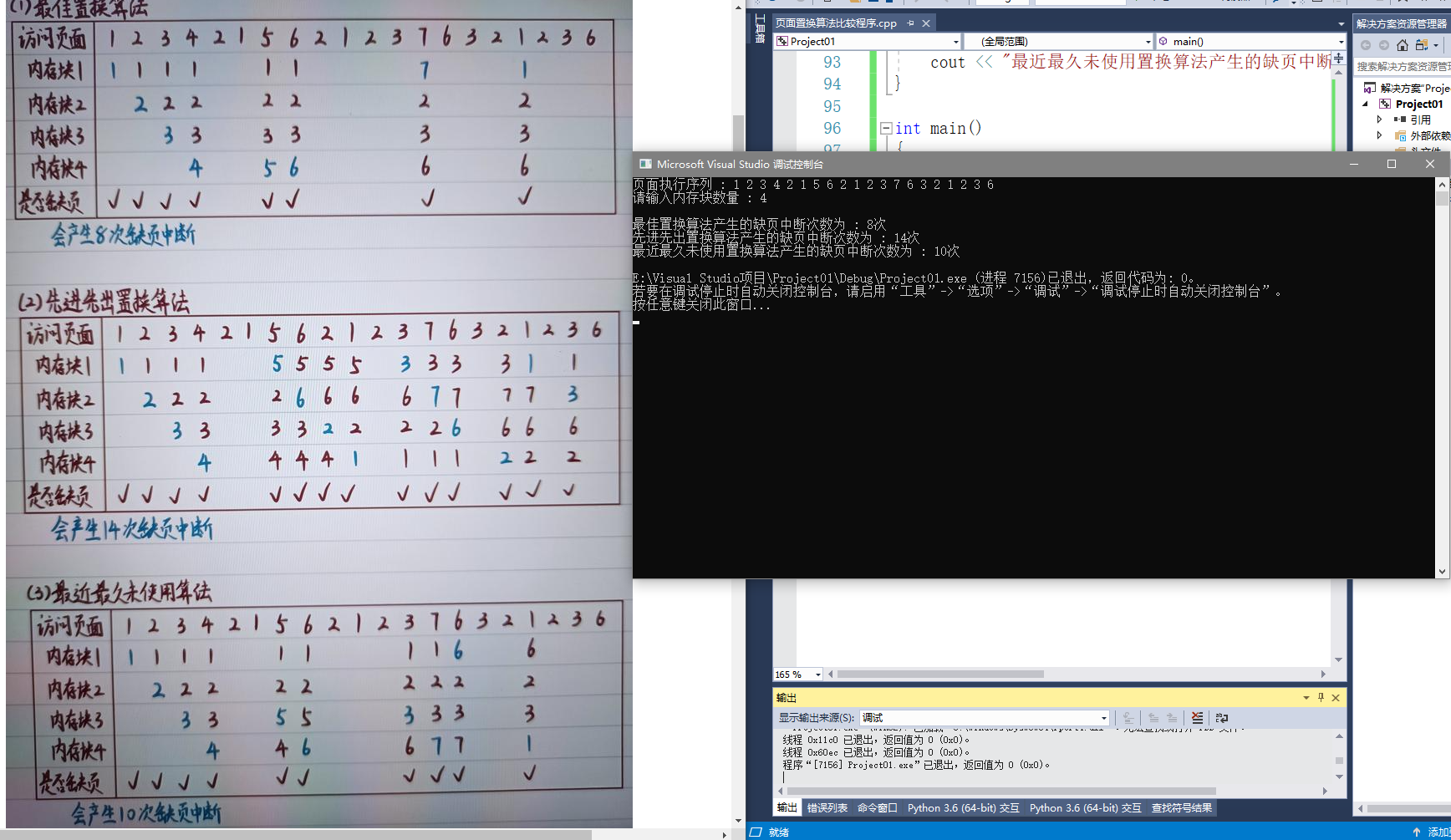Click 添加 source control text in status bar
1451x840 pixels.
(1439, 832)
